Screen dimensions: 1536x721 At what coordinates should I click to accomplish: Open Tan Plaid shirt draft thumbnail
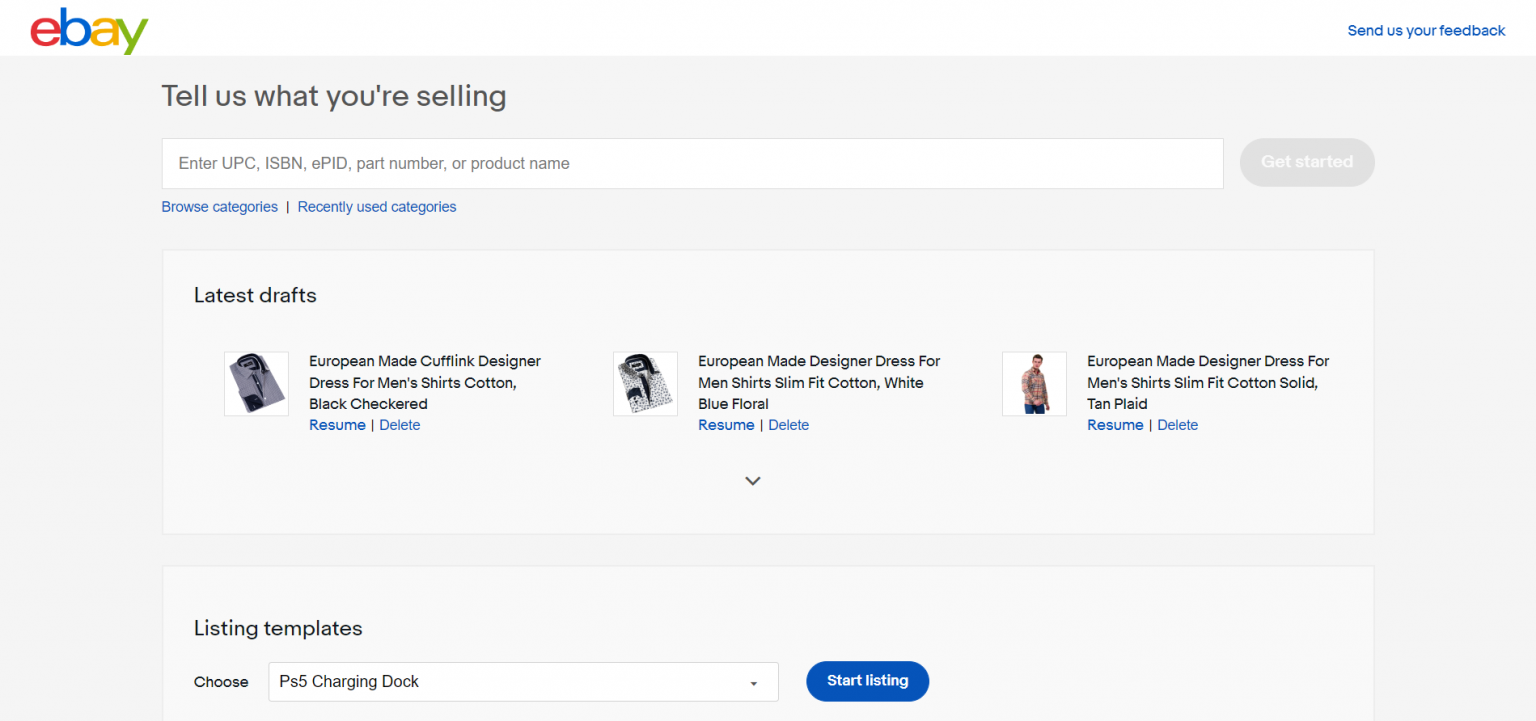pyautogui.click(x=1034, y=383)
